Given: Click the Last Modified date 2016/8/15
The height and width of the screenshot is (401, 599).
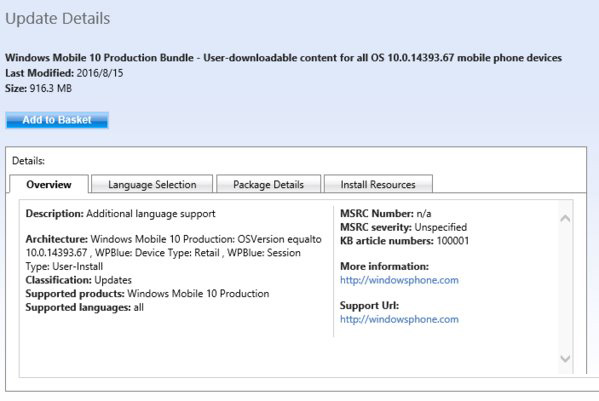Looking at the screenshot, I should (x=100, y=73).
